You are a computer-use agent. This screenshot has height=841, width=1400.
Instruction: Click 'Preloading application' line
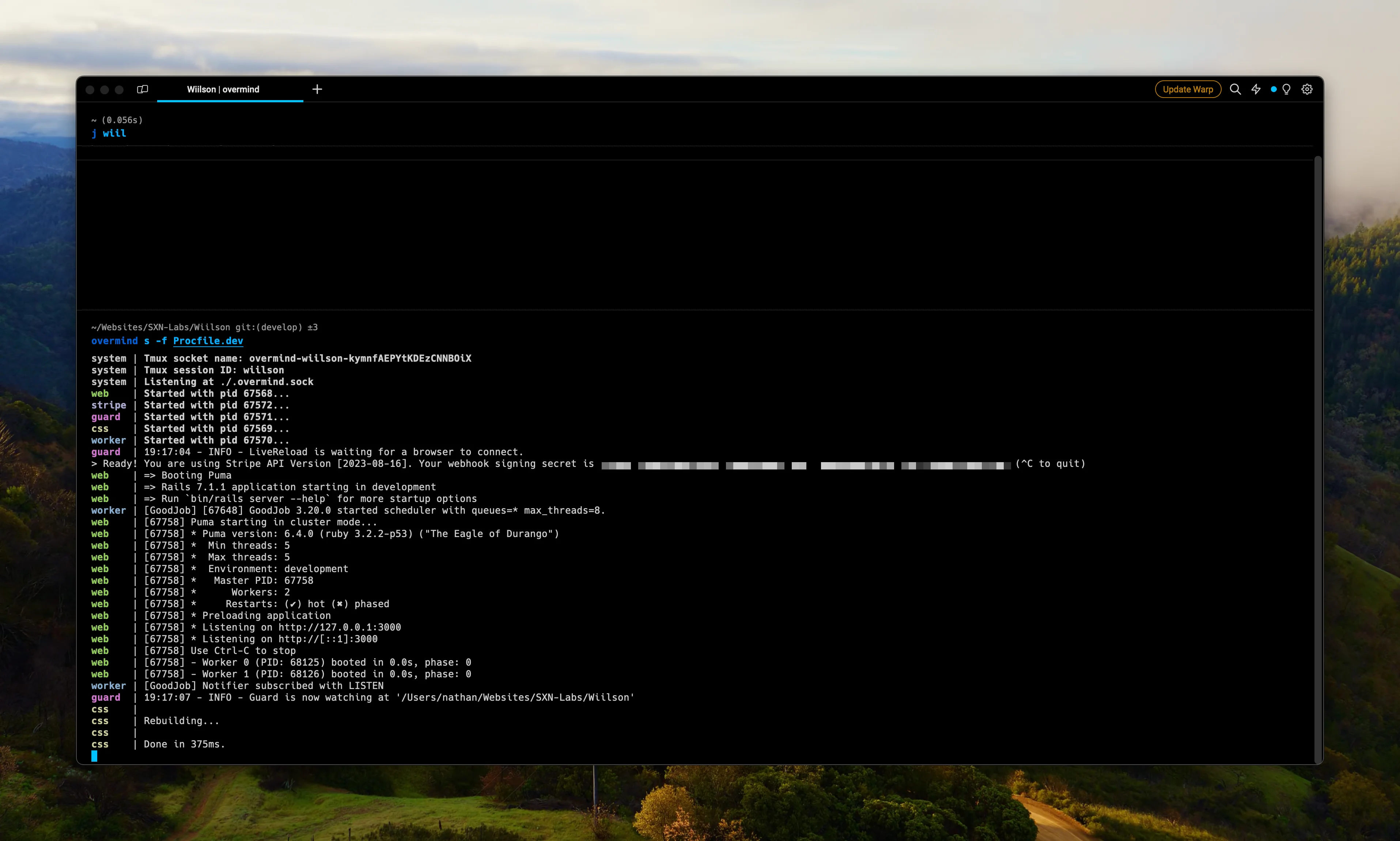[237, 616]
